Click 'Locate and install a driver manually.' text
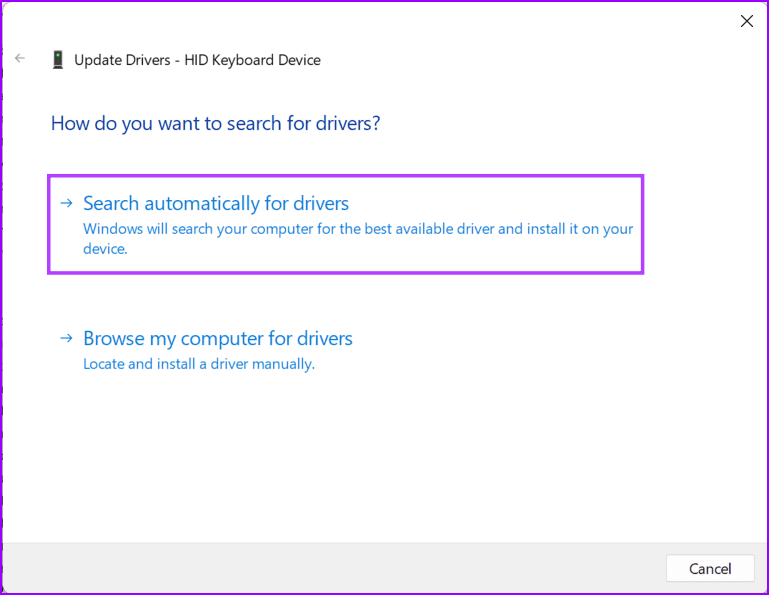This screenshot has width=769, height=595. (199, 364)
